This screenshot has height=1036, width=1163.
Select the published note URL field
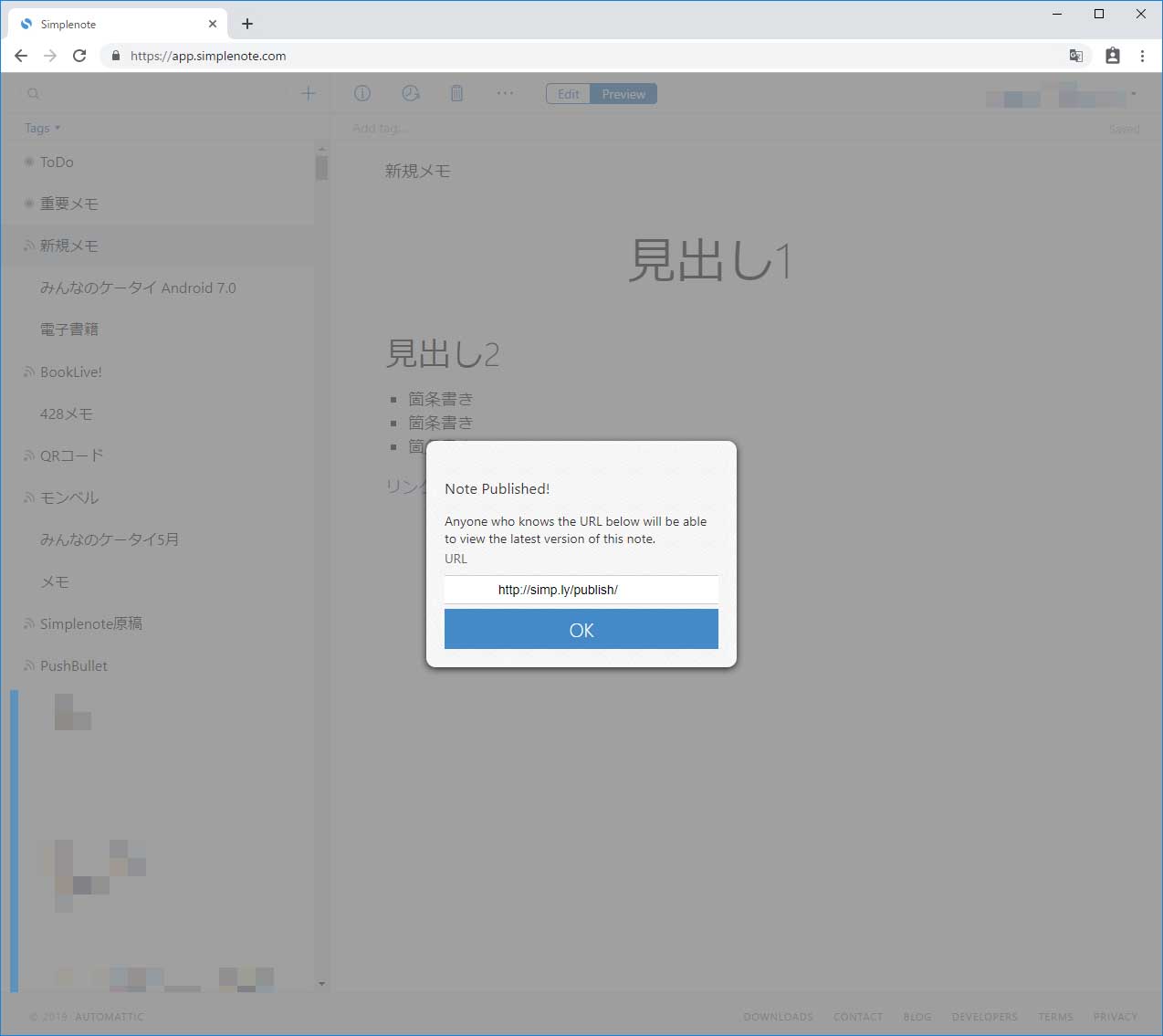(x=581, y=590)
